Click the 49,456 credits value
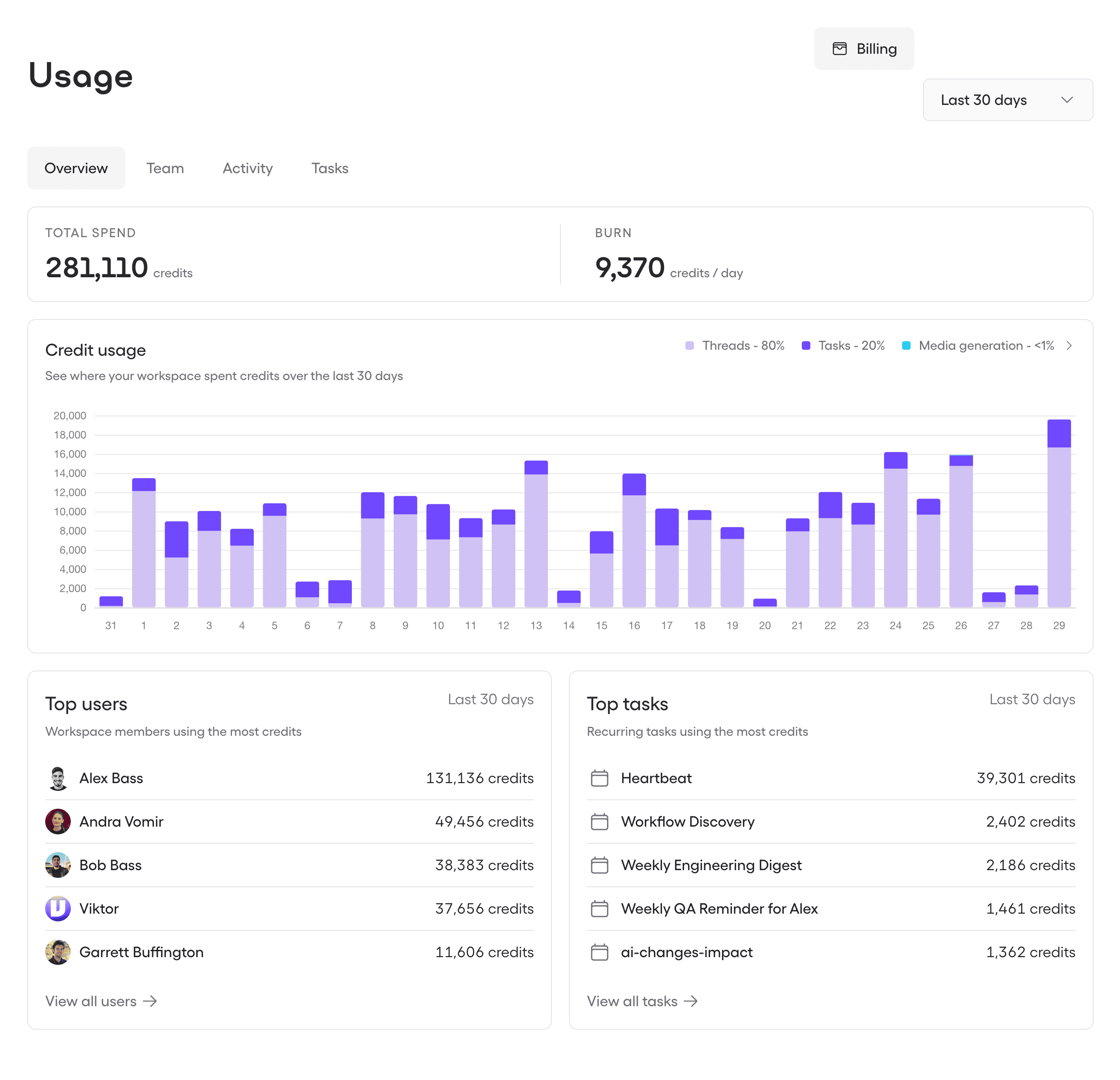Viewport: 1120px width, 1080px height. click(x=484, y=822)
